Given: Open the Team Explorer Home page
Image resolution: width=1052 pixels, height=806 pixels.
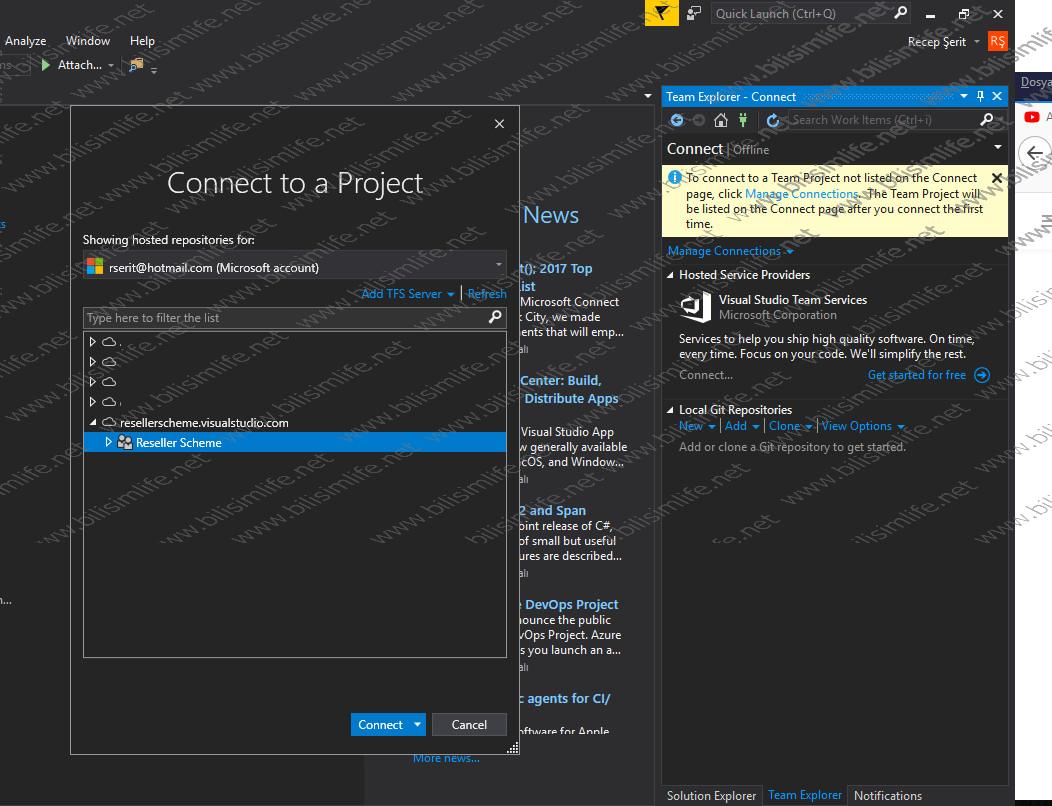Looking at the screenshot, I should [x=721, y=120].
